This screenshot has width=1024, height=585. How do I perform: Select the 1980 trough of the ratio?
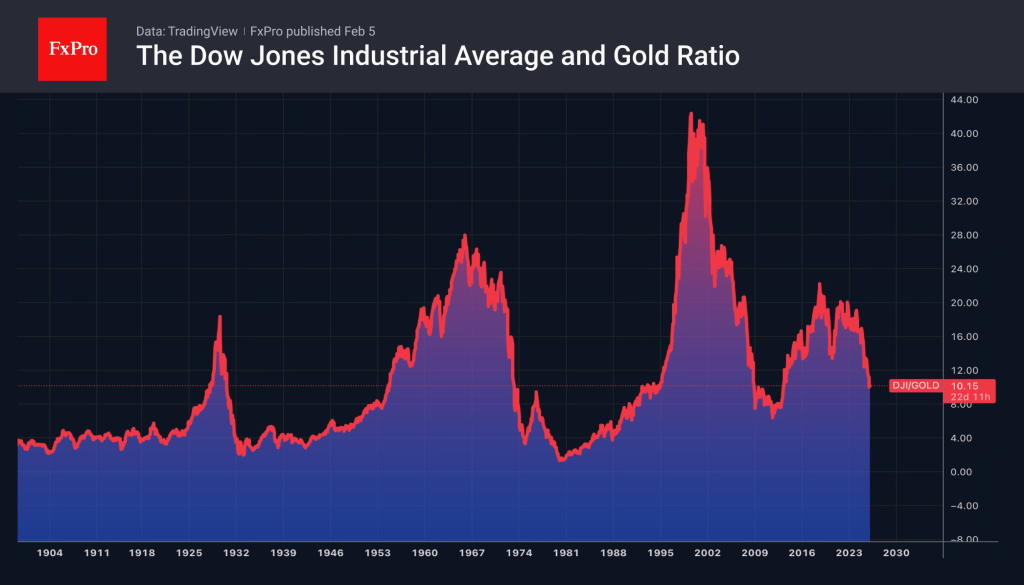pyautogui.click(x=560, y=459)
